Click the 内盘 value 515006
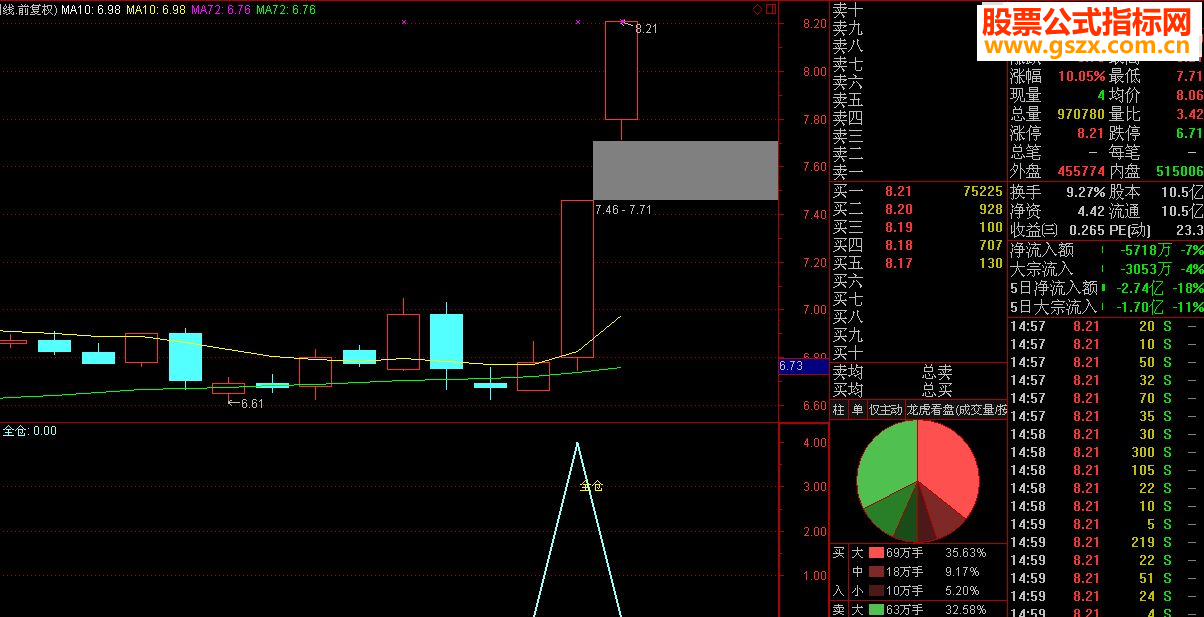The width and height of the screenshot is (1204, 617). [x=1179, y=172]
